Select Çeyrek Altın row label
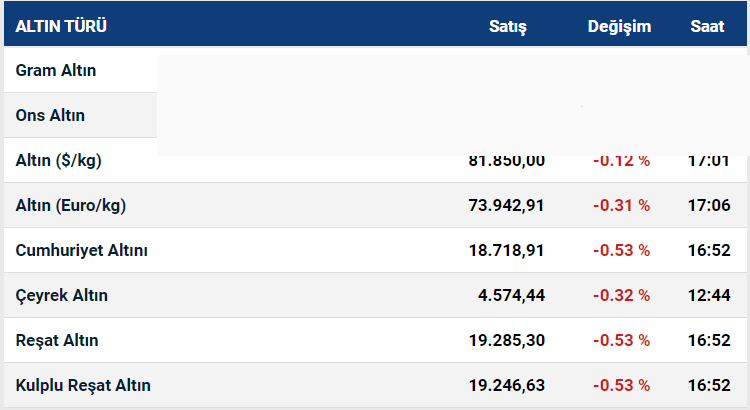The width and height of the screenshot is (750, 410). point(62,295)
